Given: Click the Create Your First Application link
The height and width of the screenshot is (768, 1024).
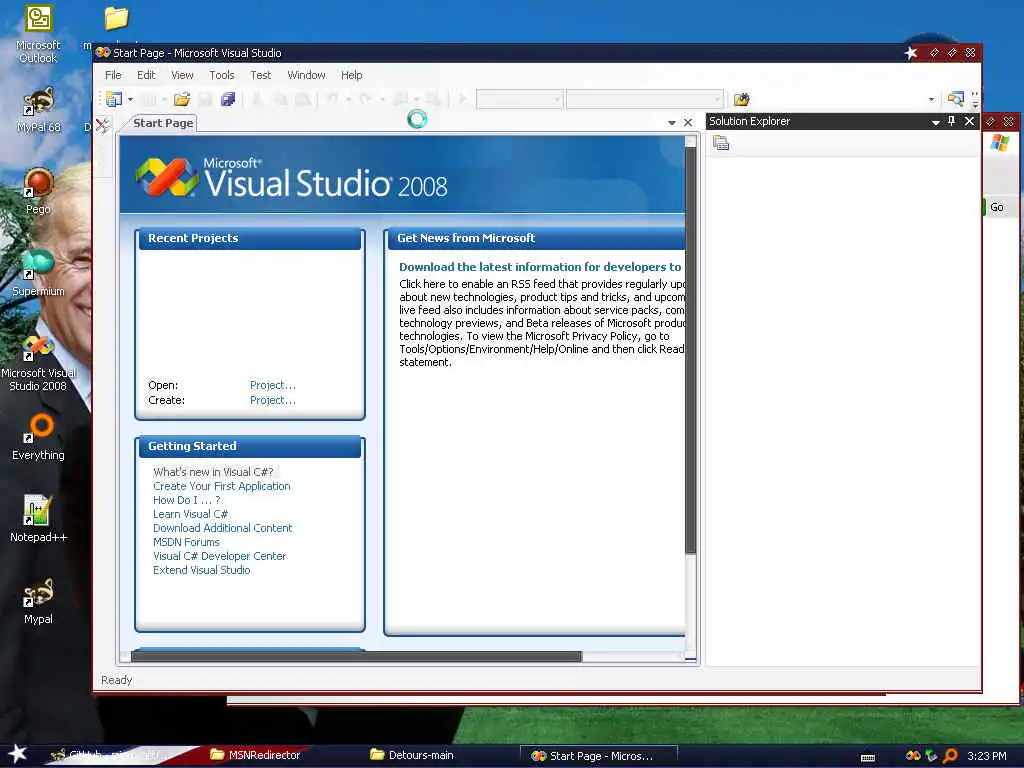Looking at the screenshot, I should (x=222, y=486).
